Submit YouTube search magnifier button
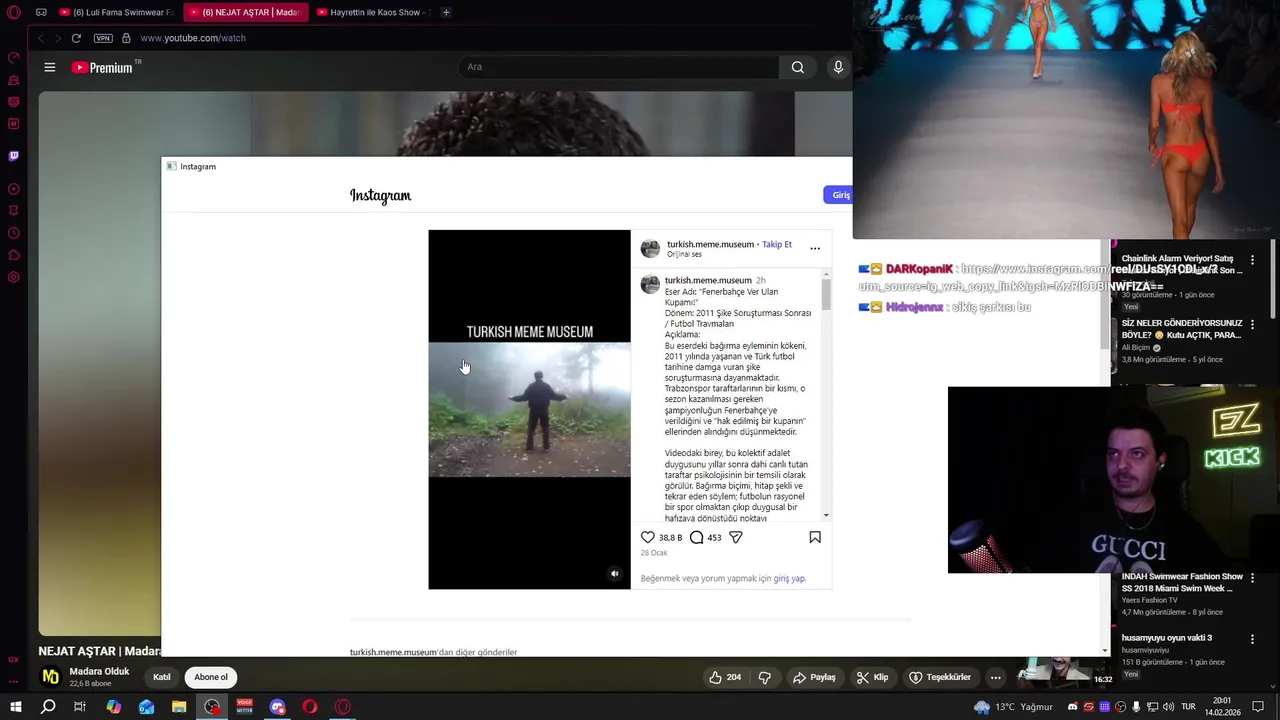1280x720 pixels. [797, 67]
